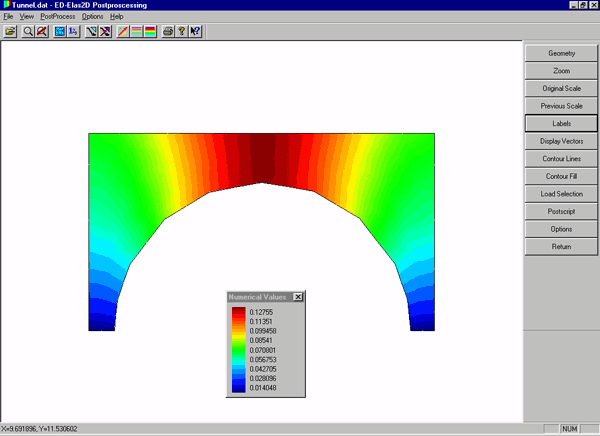Open a file with the folder icon
Image resolution: width=600 pixels, height=436 pixels.
pyautogui.click(x=10, y=31)
